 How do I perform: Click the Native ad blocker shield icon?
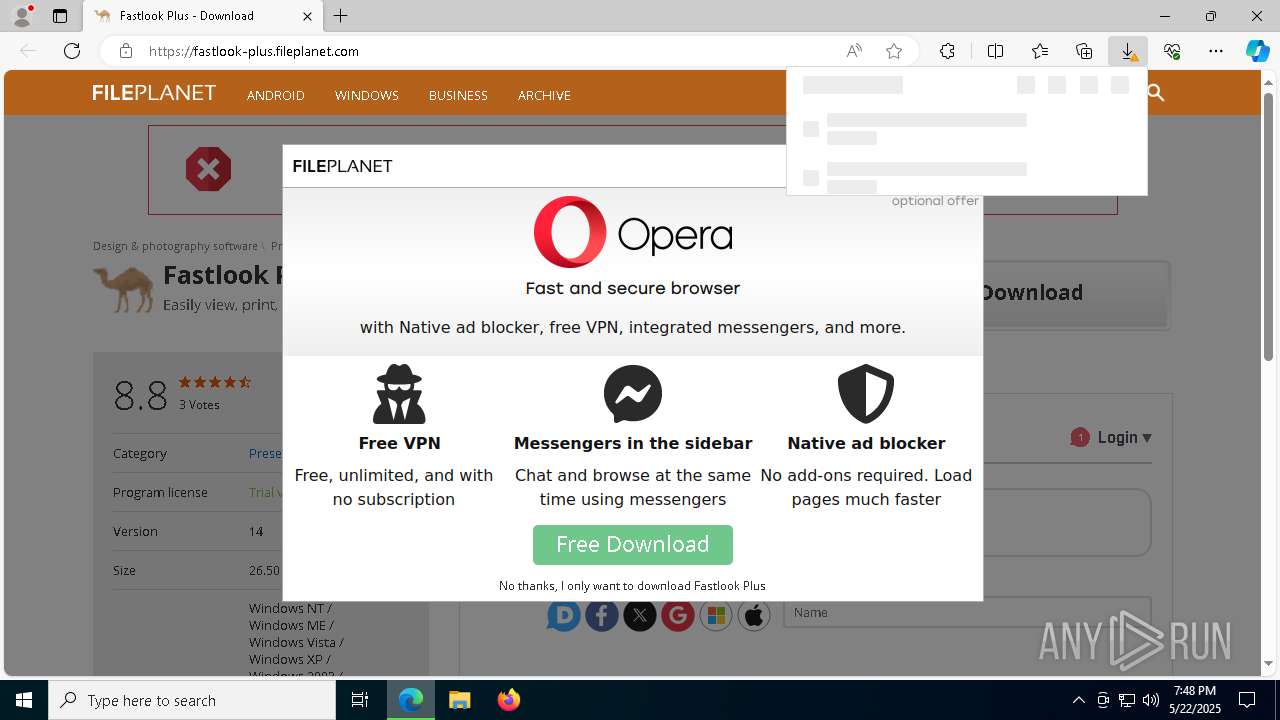click(866, 394)
